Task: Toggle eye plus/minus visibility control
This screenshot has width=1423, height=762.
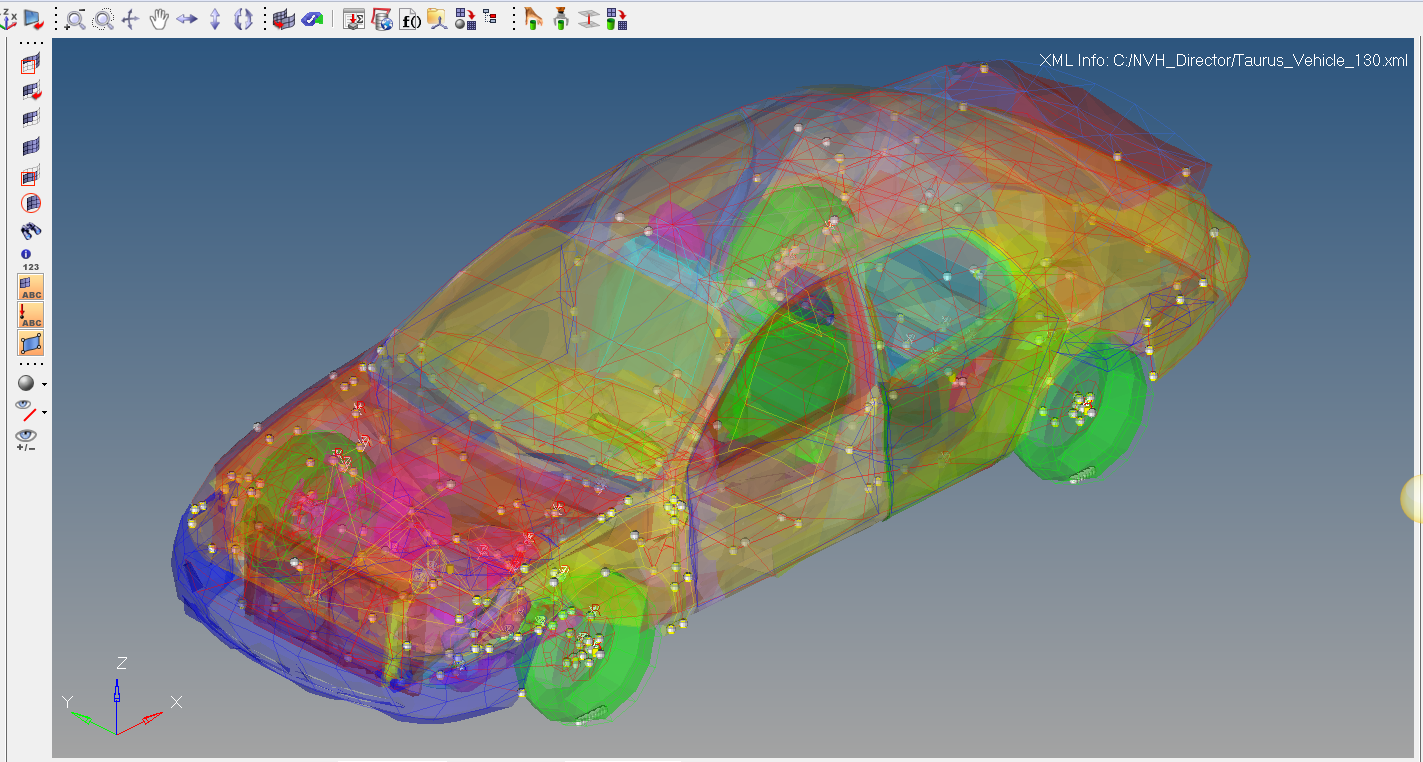Action: pyautogui.click(x=26, y=438)
